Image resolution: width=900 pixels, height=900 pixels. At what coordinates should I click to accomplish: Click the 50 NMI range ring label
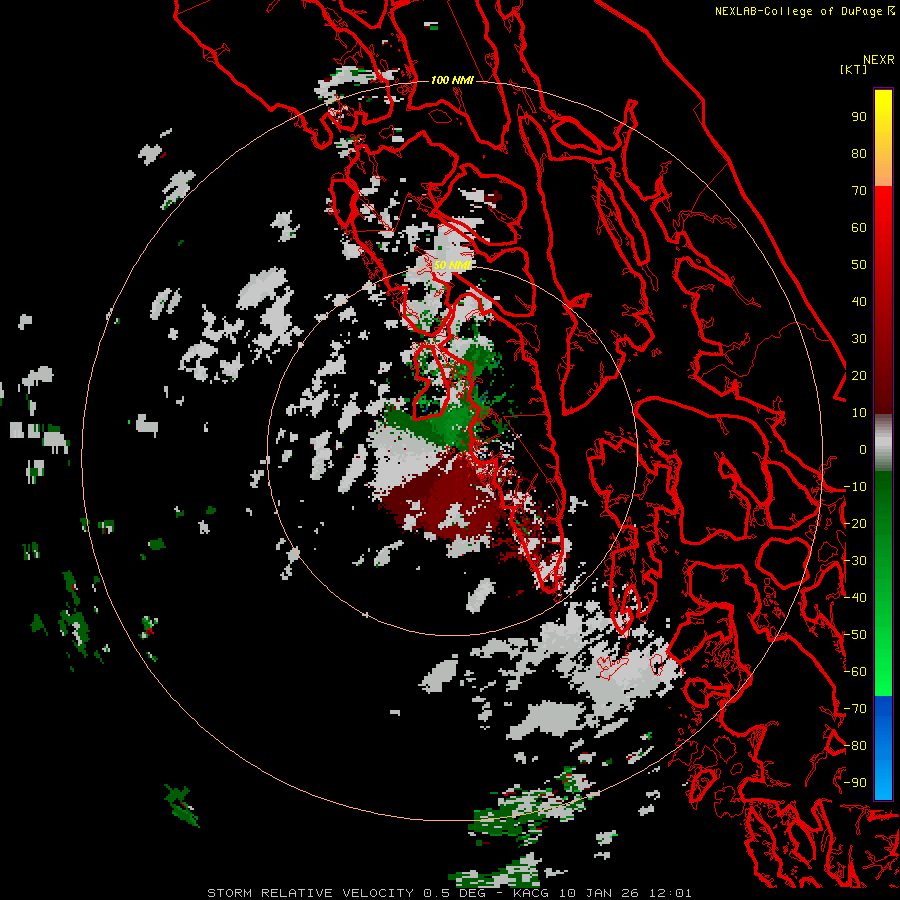[x=452, y=265]
